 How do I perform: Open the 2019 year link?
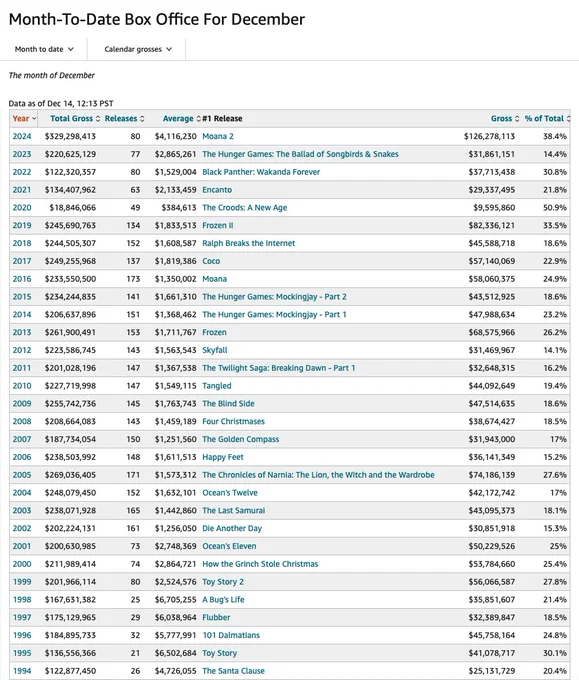(22, 225)
